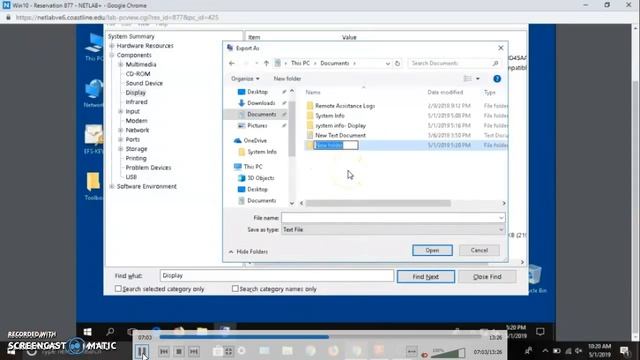Open the Recycle Bin desktop icon
Viewport: 640px width, 360px height.
pos(536,279)
